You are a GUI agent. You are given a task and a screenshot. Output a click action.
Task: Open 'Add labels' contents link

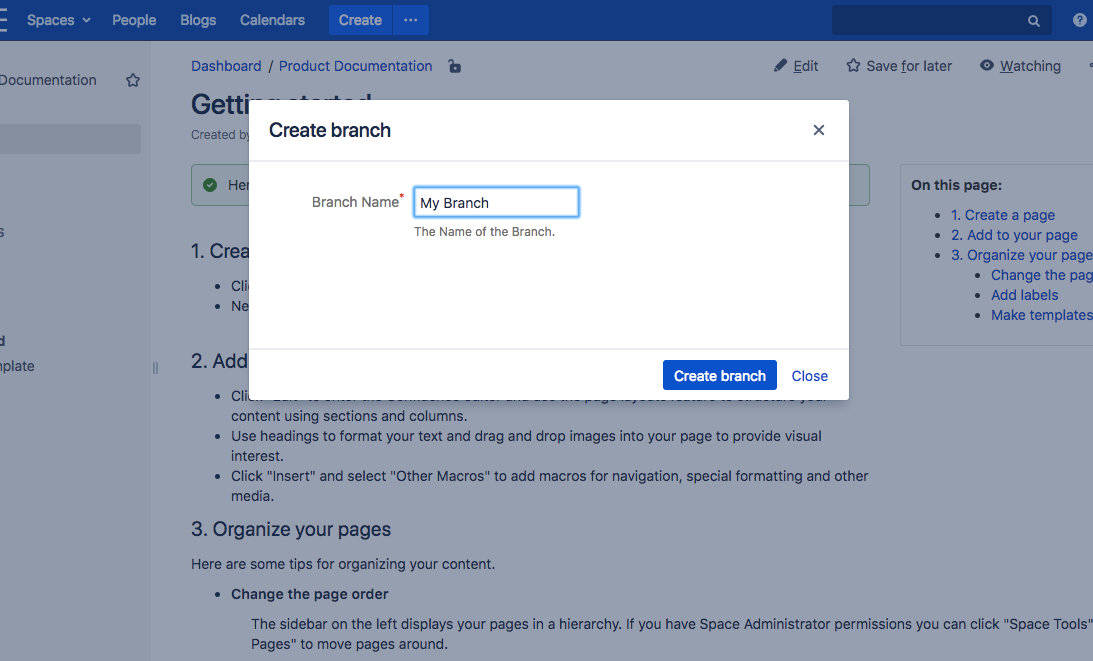point(1025,296)
